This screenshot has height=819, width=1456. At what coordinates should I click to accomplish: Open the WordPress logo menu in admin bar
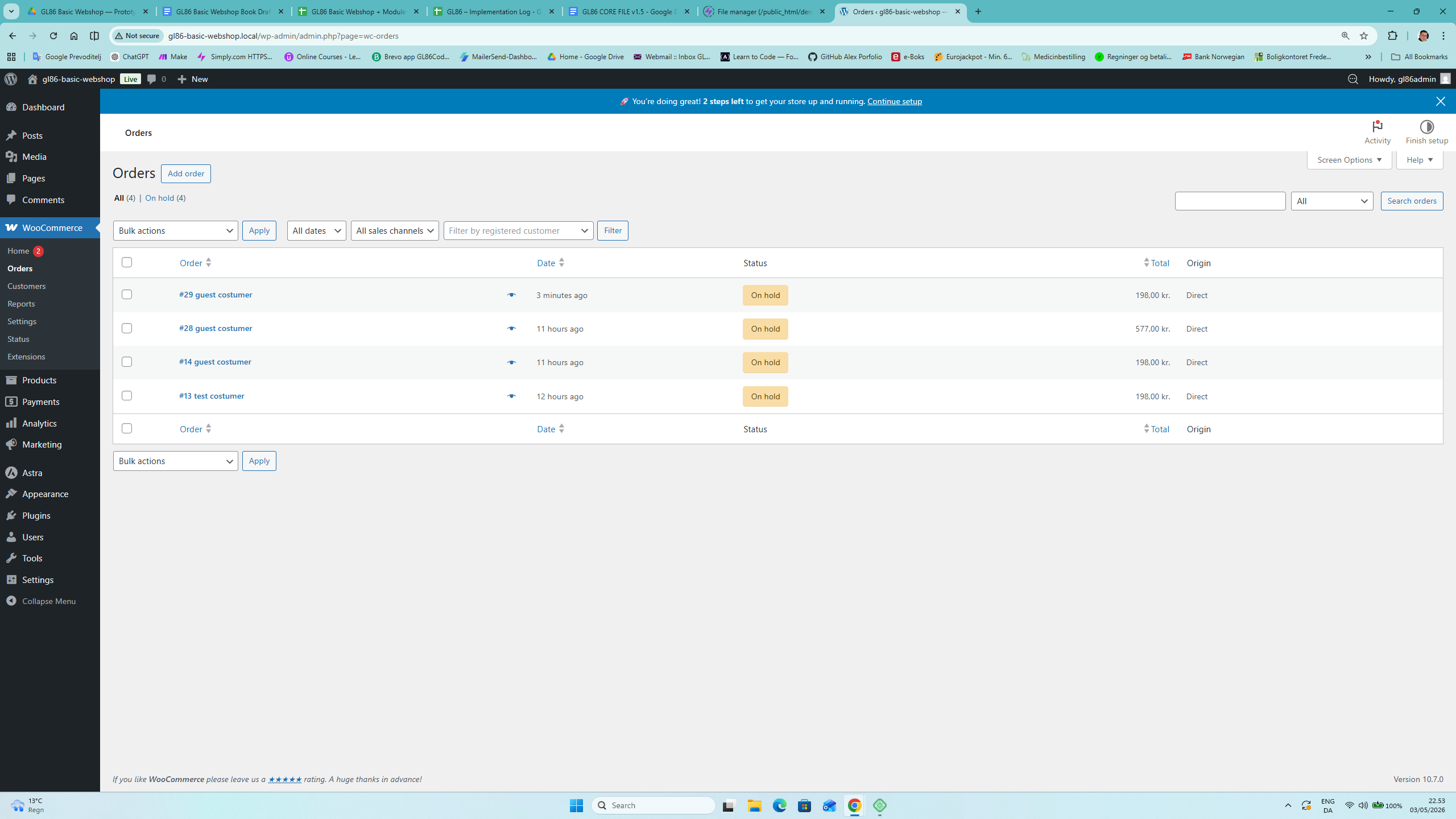[11, 79]
